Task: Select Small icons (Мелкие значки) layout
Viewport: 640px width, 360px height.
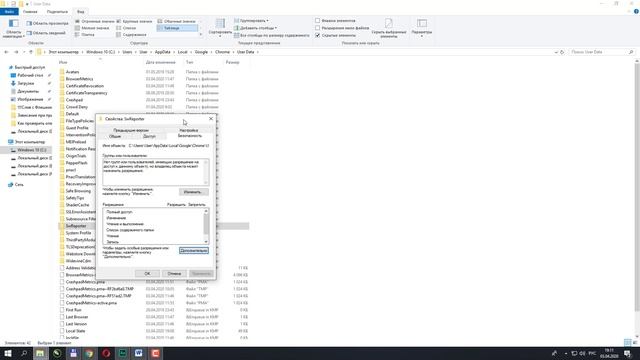Action: click(92, 28)
